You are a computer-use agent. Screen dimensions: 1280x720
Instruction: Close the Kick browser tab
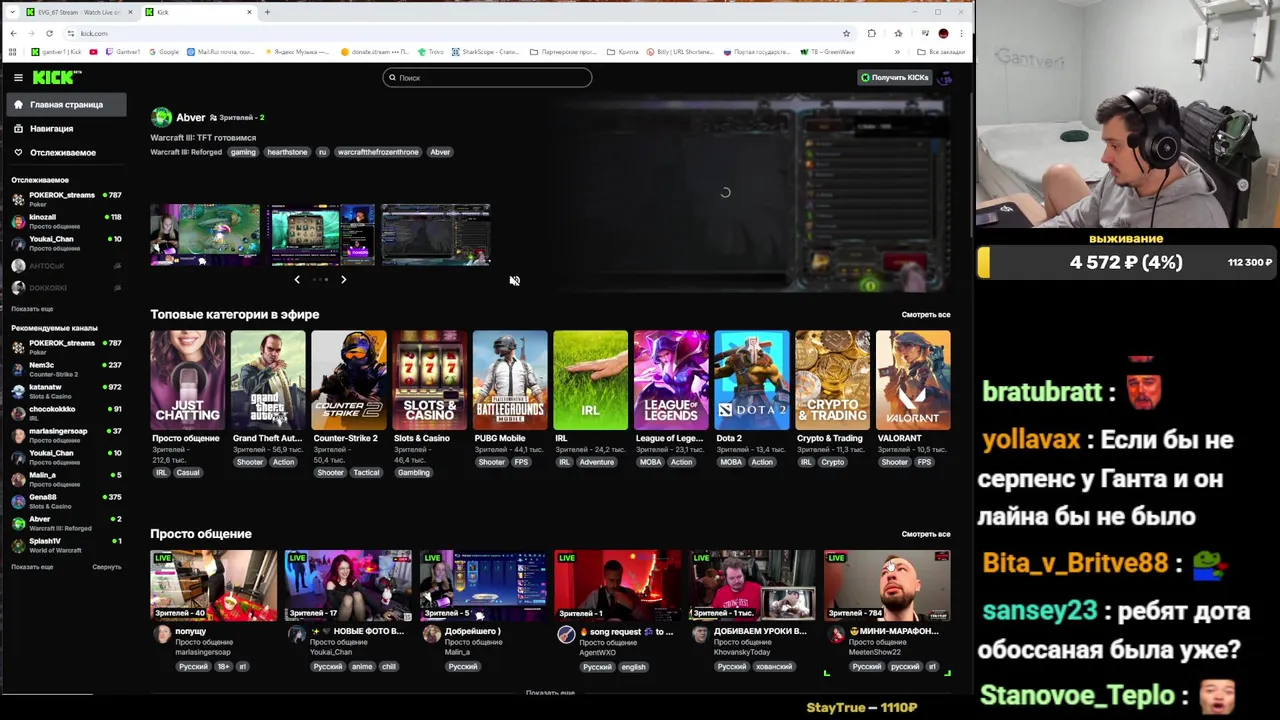tap(249, 12)
